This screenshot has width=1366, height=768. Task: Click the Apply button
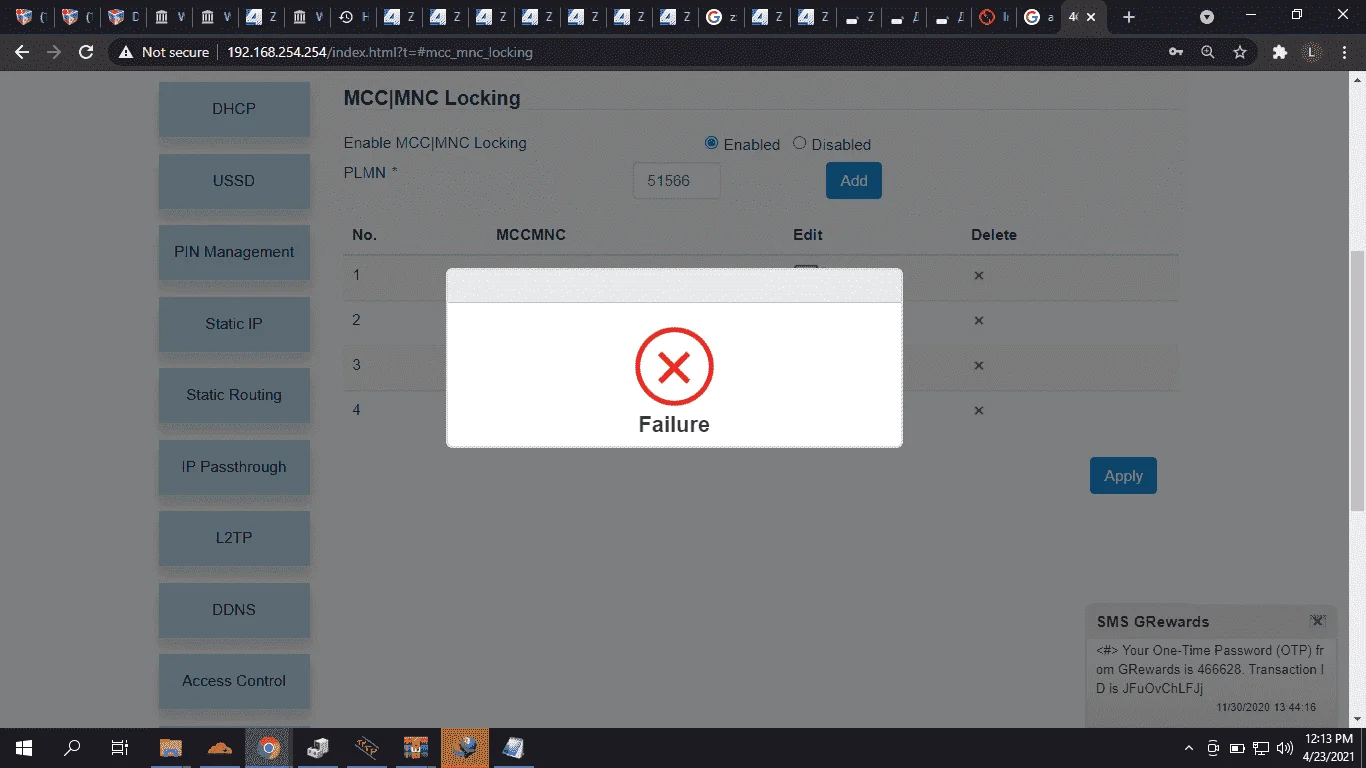point(1123,476)
